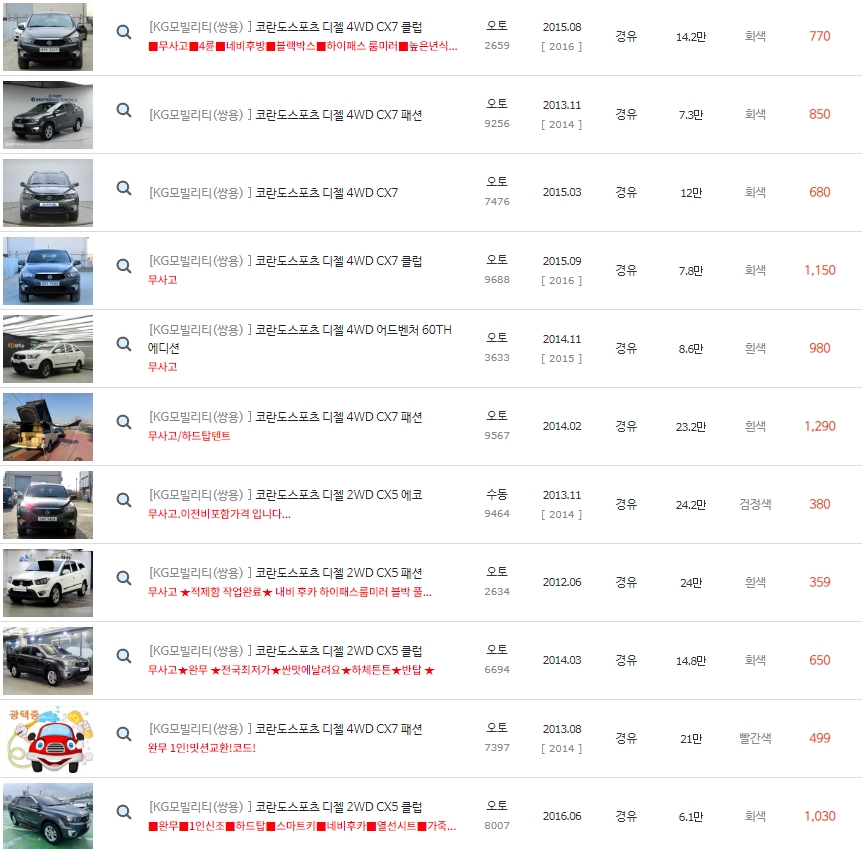
Task: Open quick view magnifier for the 어드벤처 60TH 에디션
Action: coord(124,341)
